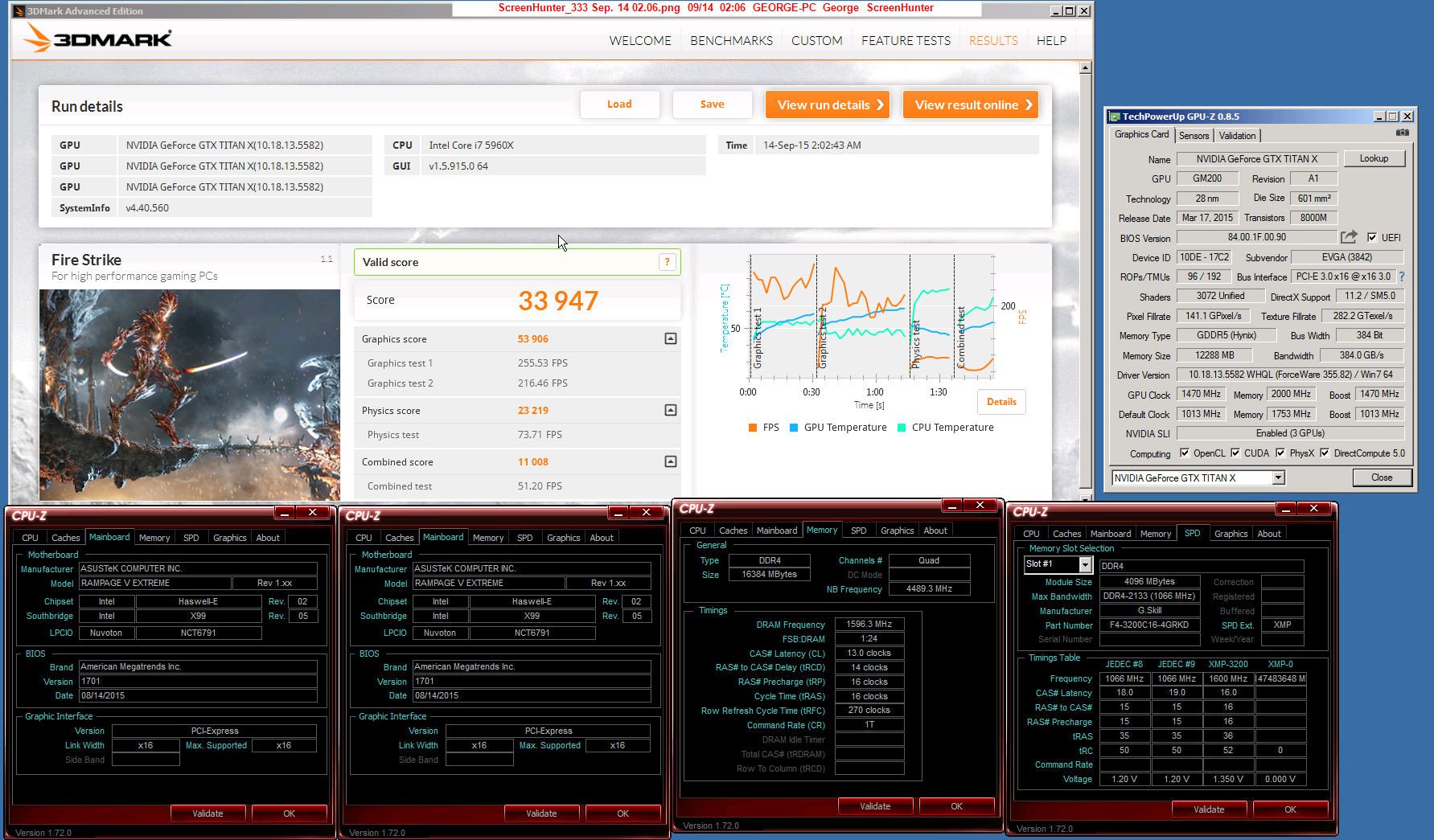
Task: Toggle the OpenCL checkbox
Action: (x=1185, y=453)
